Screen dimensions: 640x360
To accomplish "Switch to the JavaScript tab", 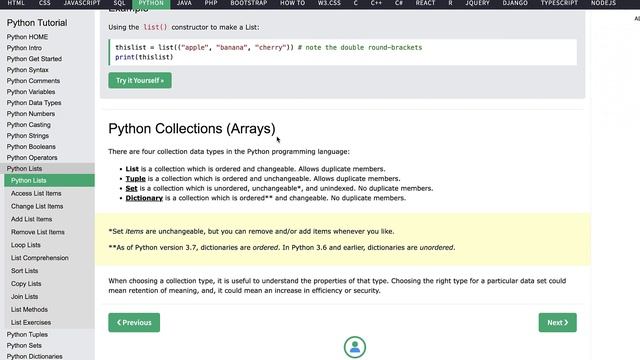I will pos(82,3).
